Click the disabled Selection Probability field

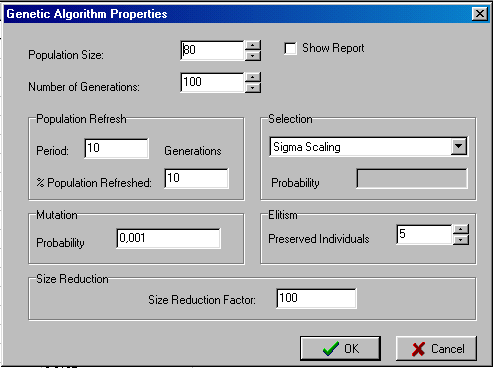[x=412, y=179]
